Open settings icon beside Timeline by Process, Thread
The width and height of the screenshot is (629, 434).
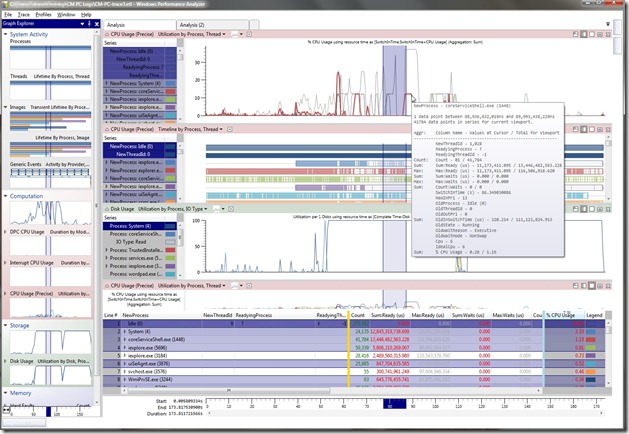click(x=229, y=129)
